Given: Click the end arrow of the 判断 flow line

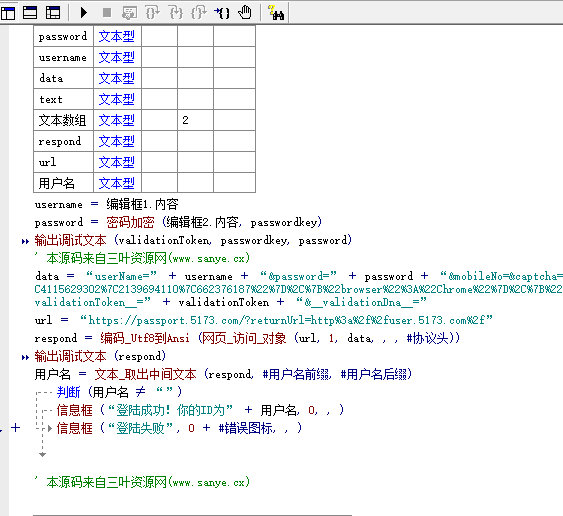Looking at the screenshot, I should tap(42, 455).
